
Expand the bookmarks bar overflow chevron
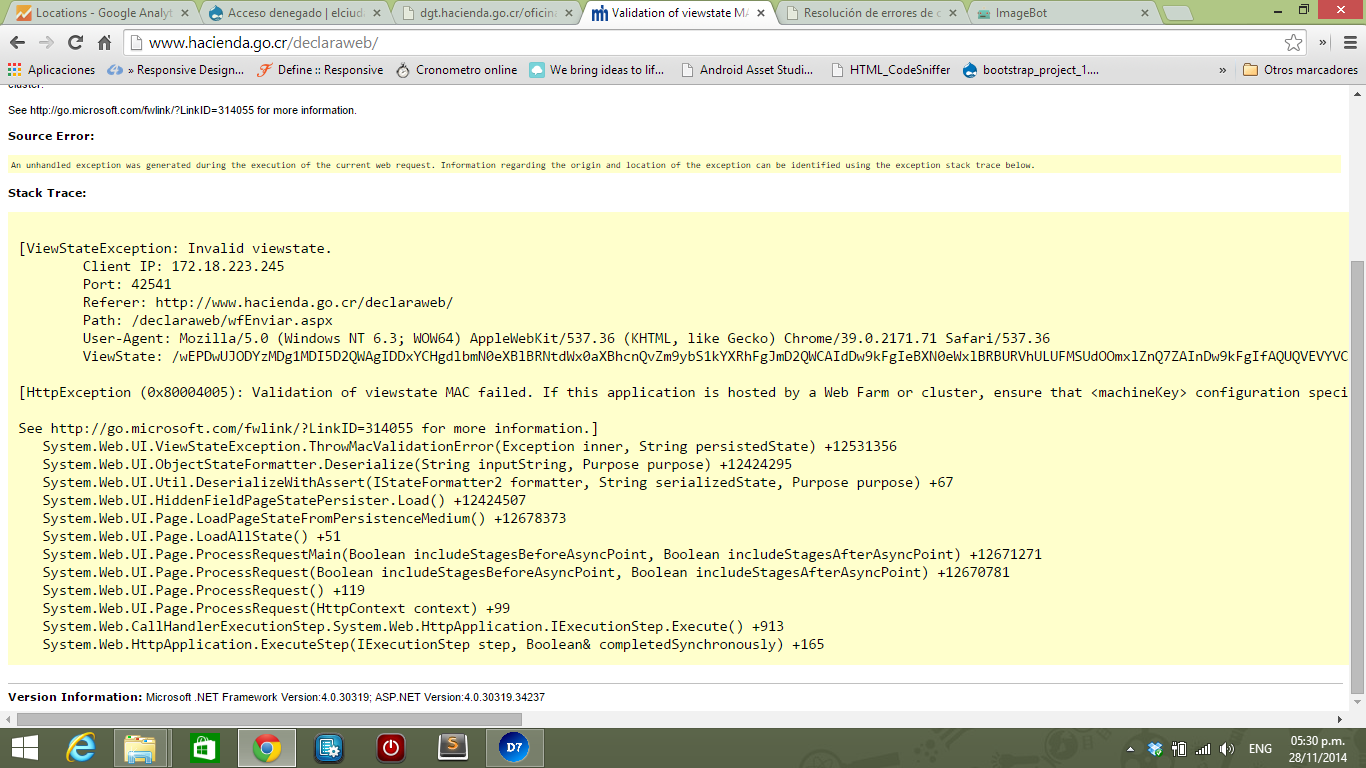1222,70
